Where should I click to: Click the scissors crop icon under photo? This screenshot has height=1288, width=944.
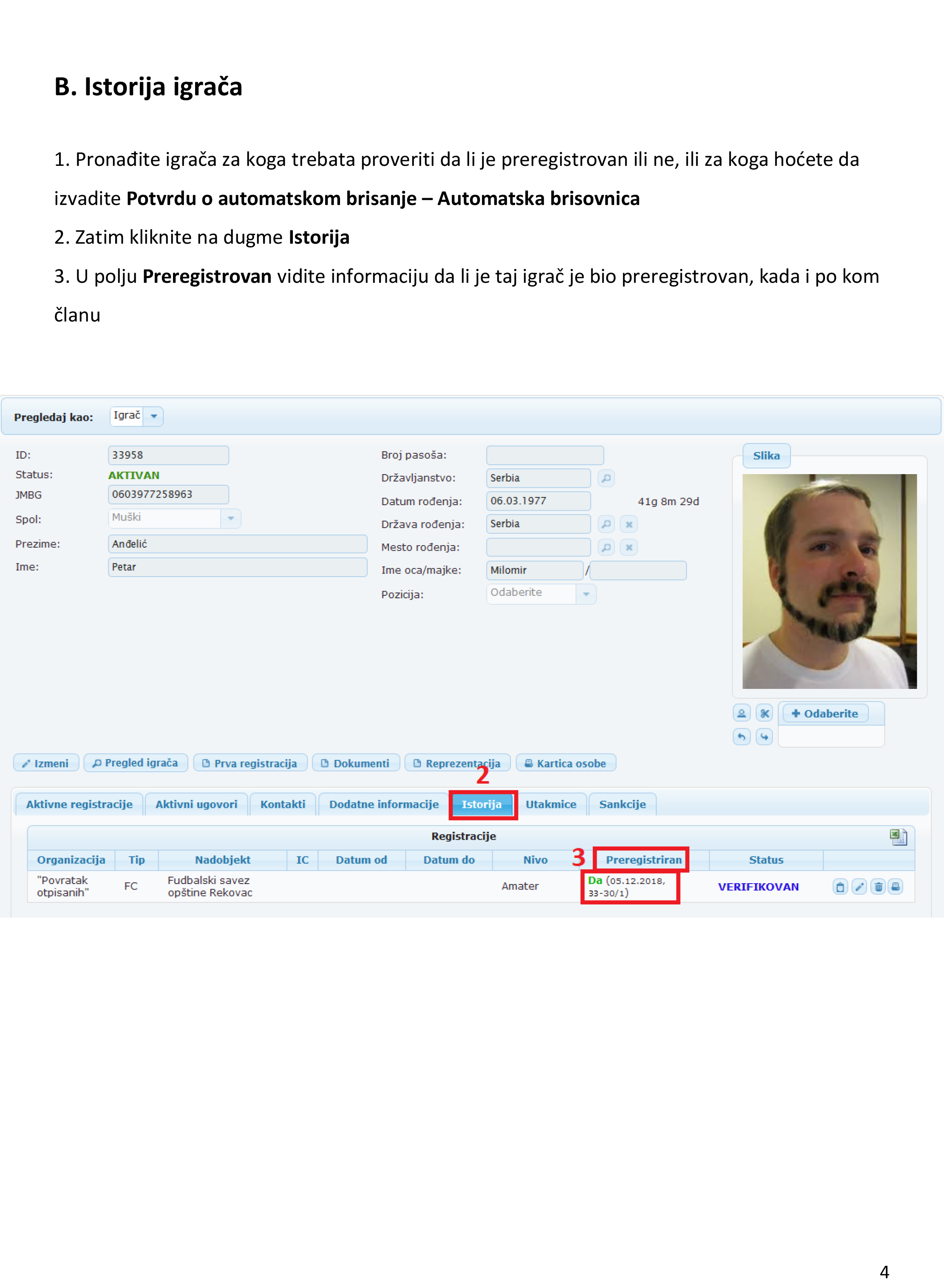(764, 713)
